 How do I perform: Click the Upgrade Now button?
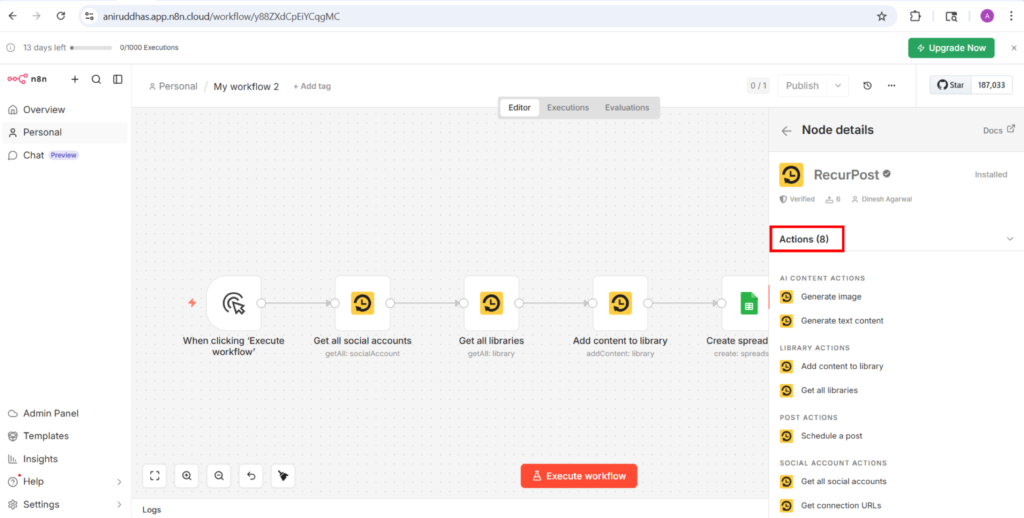[951, 48]
